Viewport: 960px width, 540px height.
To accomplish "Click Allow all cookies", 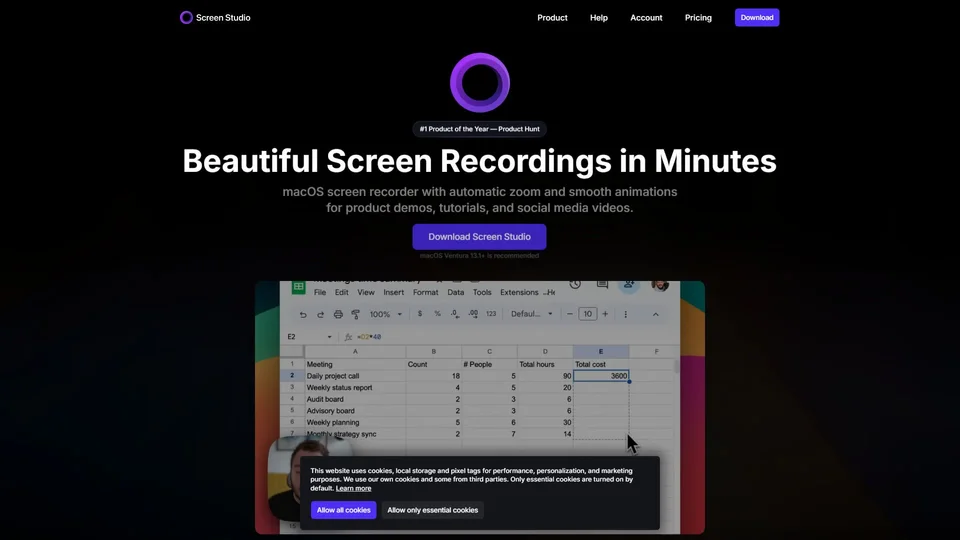I will (x=343, y=510).
